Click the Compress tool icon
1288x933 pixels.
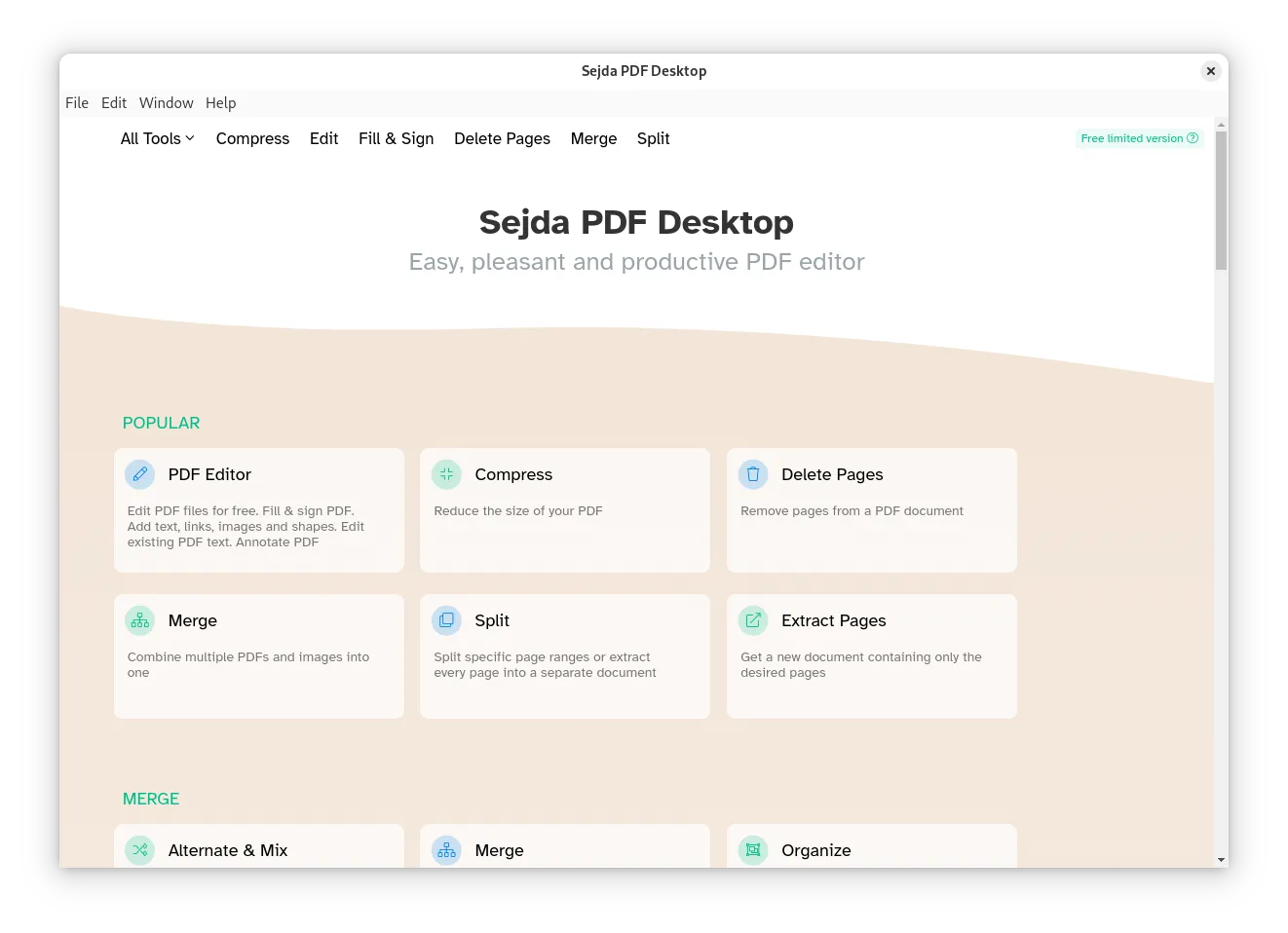(x=446, y=474)
